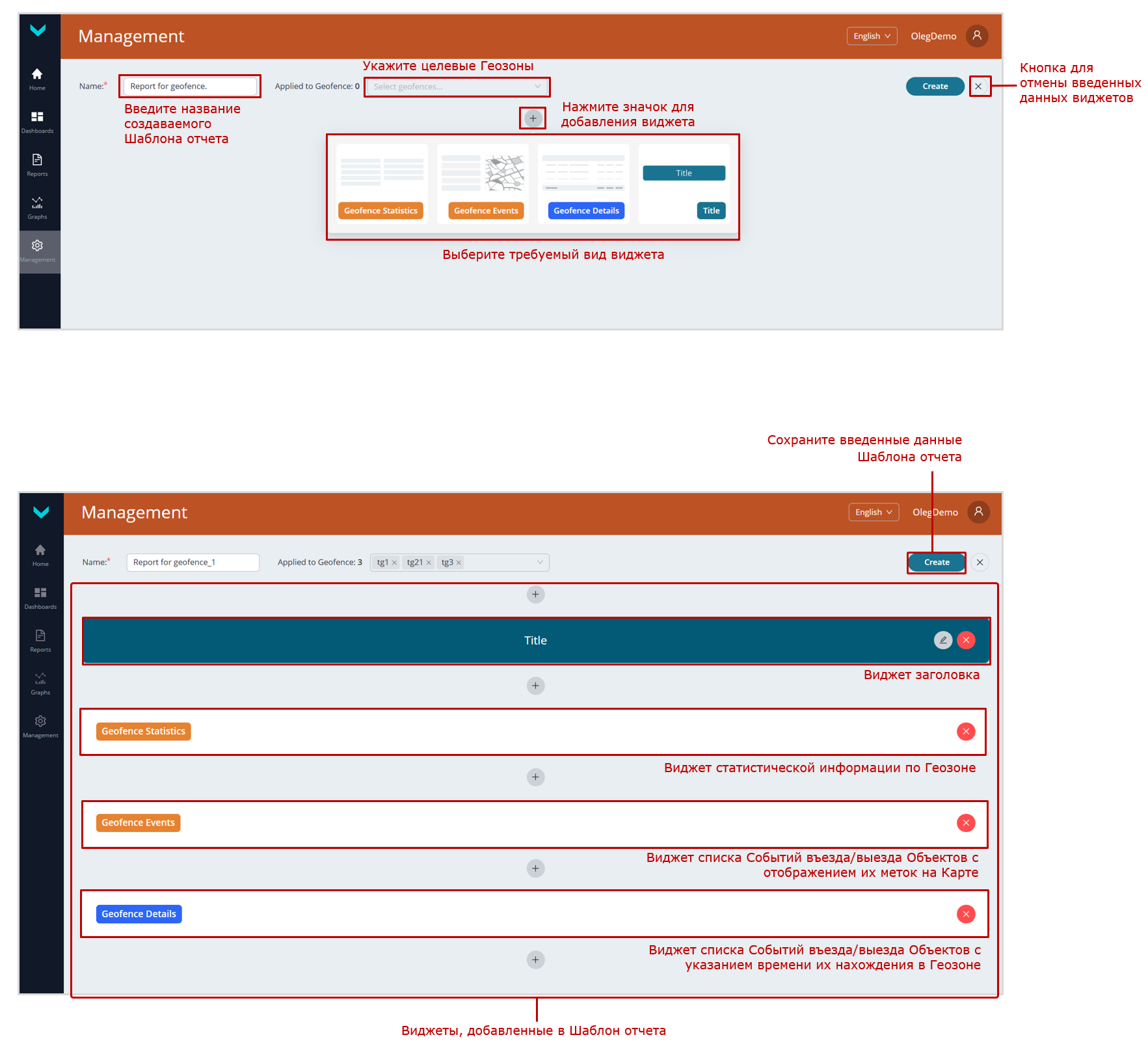Pick the Title widget card in the picker
1148x1048 pixels.
684,184
